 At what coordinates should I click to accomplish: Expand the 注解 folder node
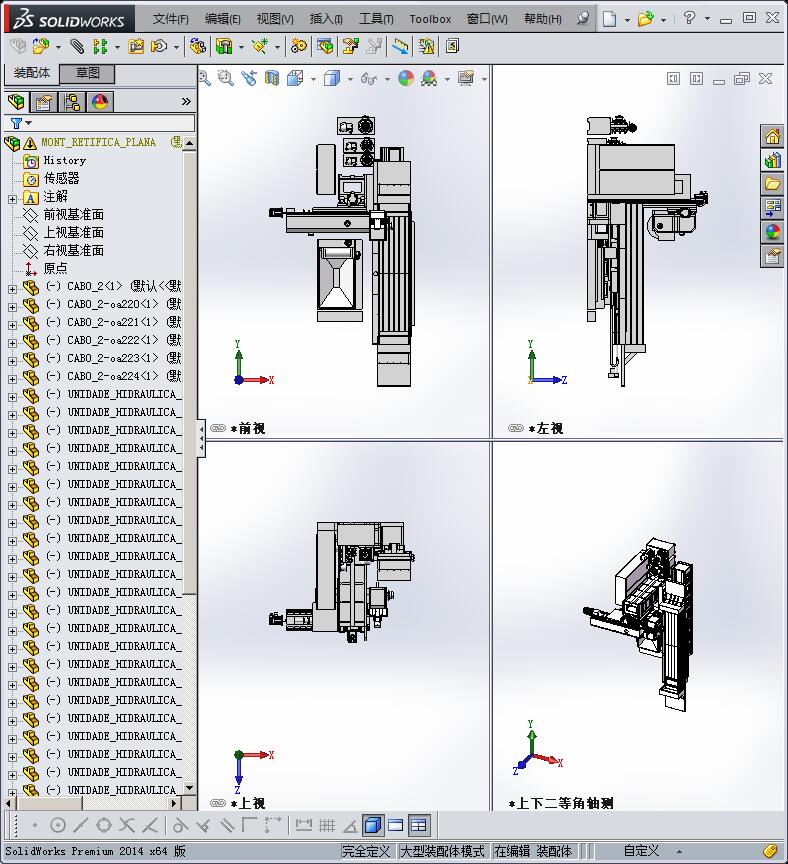(12, 199)
